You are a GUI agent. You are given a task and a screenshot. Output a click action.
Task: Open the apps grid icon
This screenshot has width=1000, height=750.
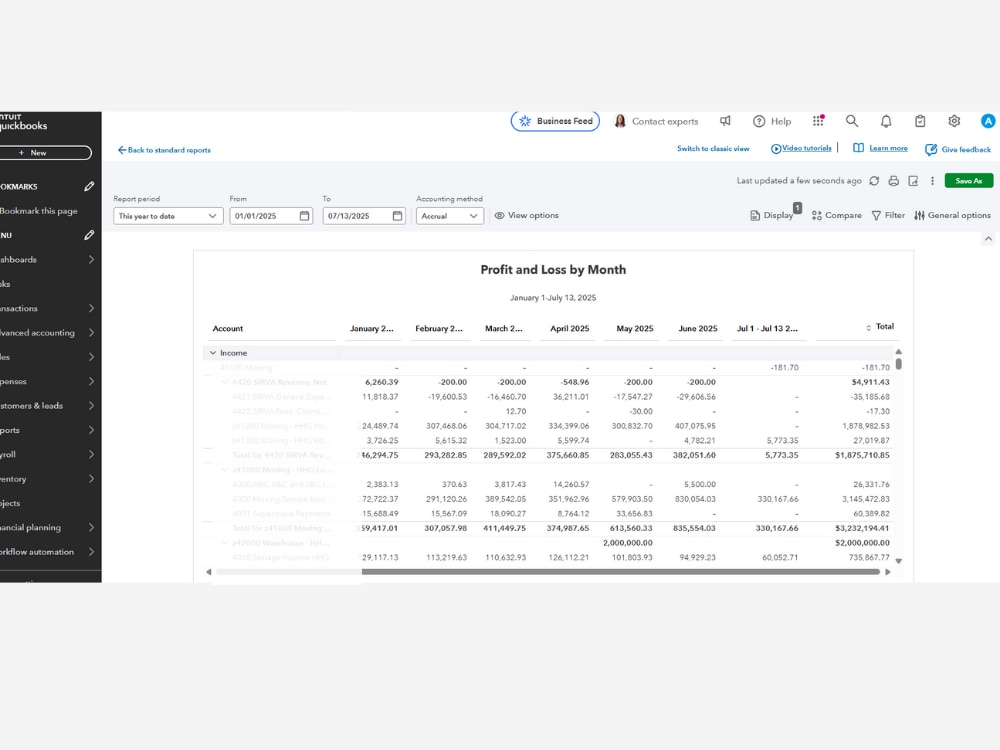(818, 121)
